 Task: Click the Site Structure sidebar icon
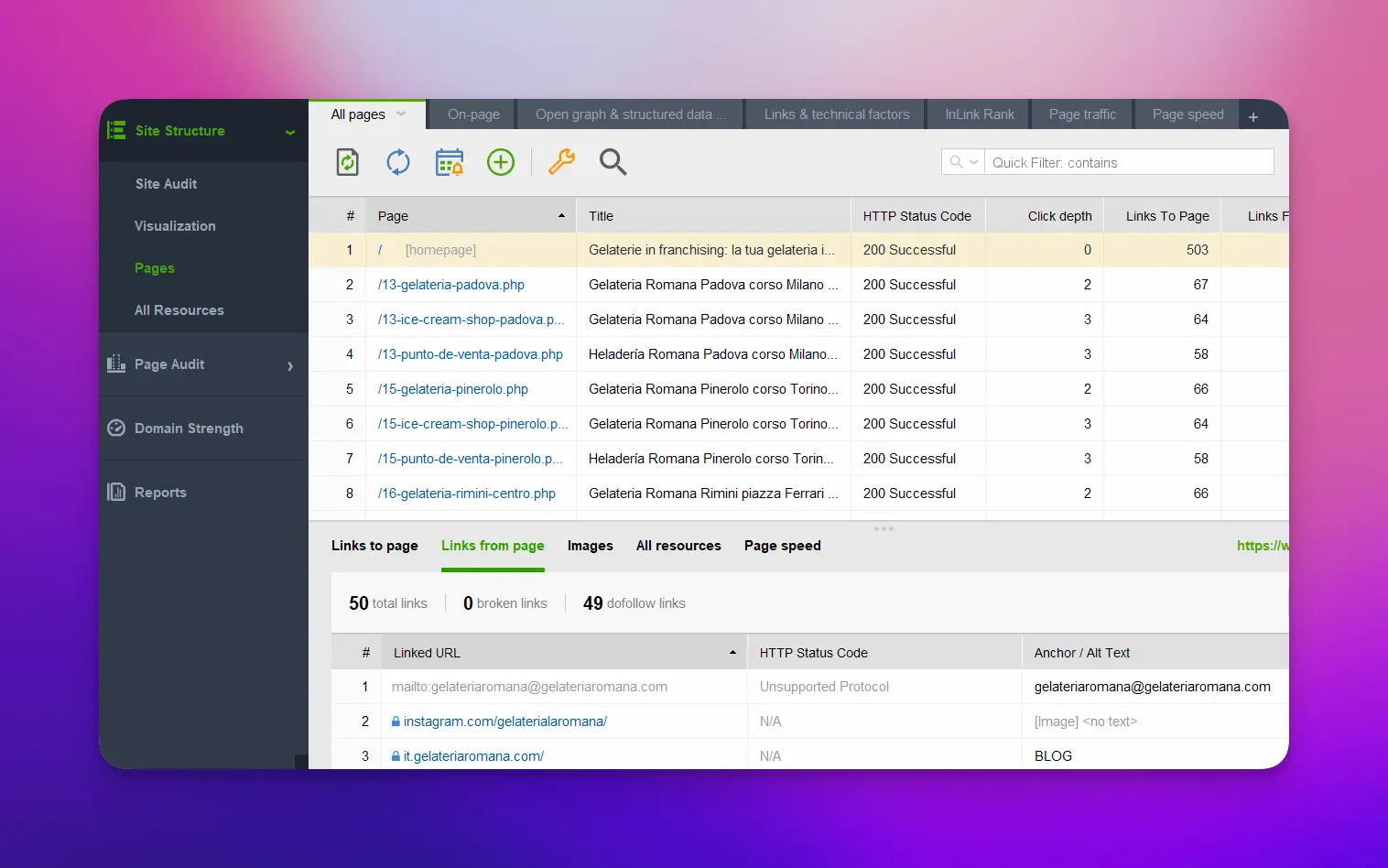[x=117, y=130]
